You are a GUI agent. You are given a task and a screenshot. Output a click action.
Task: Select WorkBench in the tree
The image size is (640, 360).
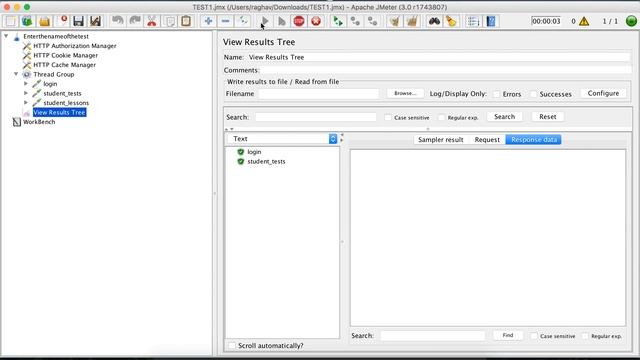tap(39, 122)
